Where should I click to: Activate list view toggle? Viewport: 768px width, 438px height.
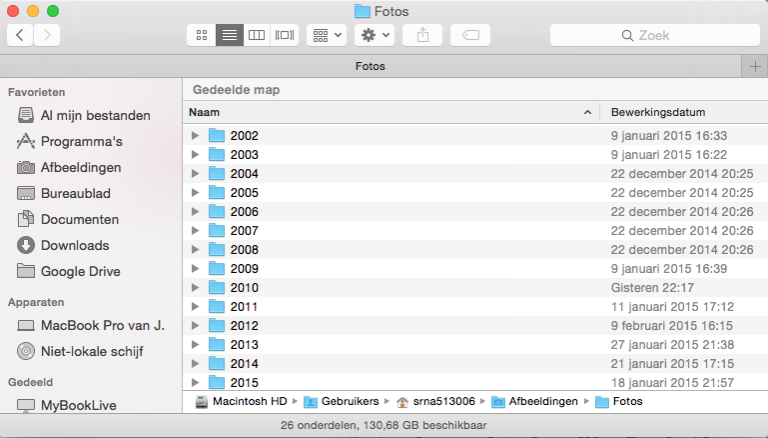pos(230,35)
